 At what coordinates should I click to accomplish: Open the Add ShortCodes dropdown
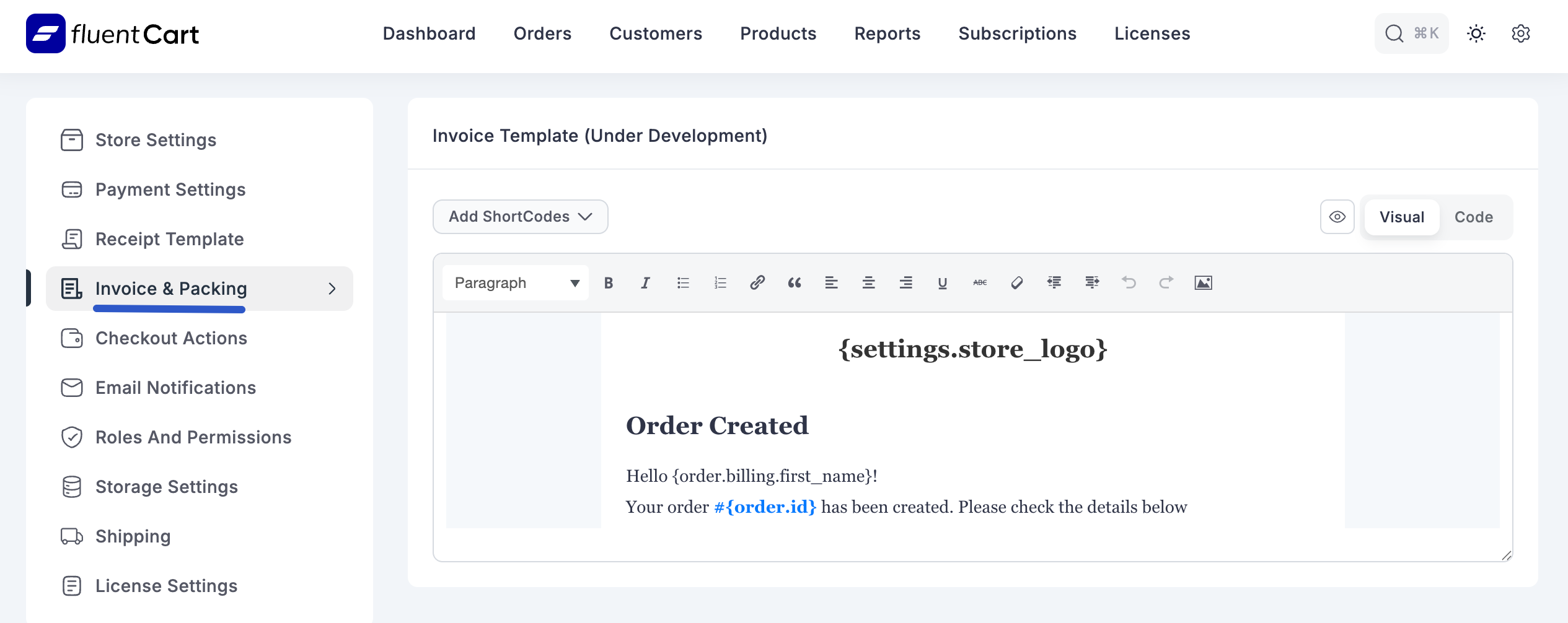click(520, 217)
